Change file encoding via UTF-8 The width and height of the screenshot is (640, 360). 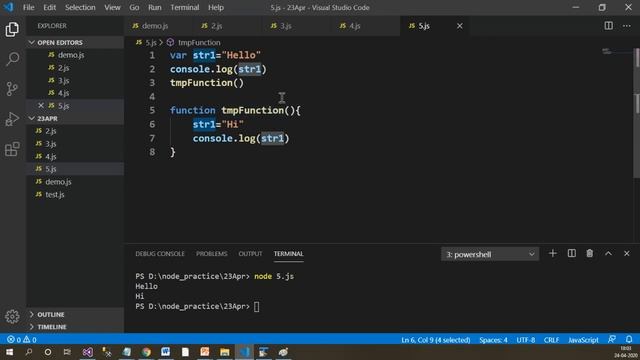point(525,340)
